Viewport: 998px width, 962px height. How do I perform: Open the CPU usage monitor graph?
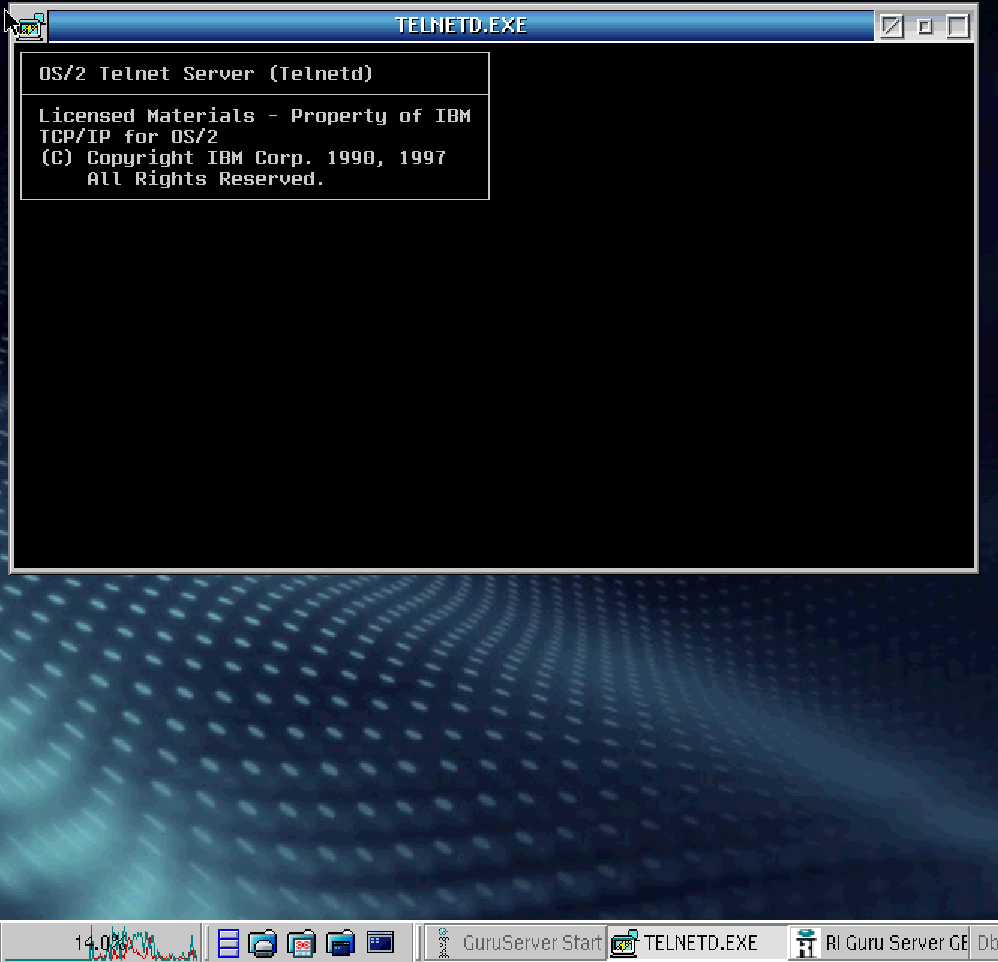[x=101, y=942]
